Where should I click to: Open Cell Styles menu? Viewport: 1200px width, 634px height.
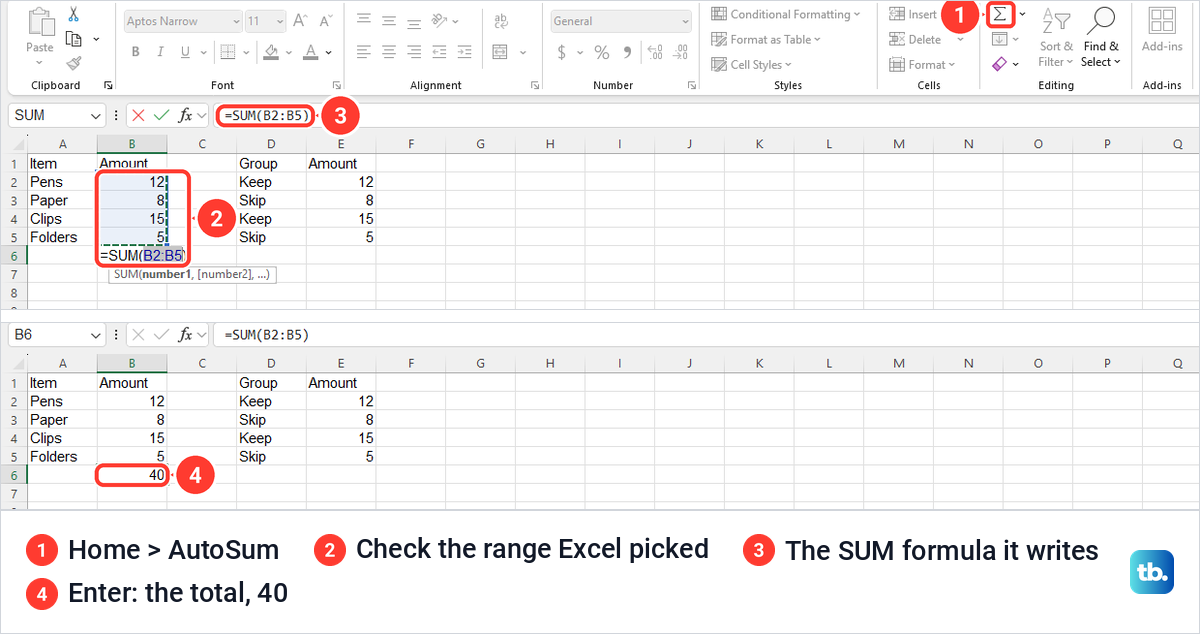pyautogui.click(x=750, y=64)
